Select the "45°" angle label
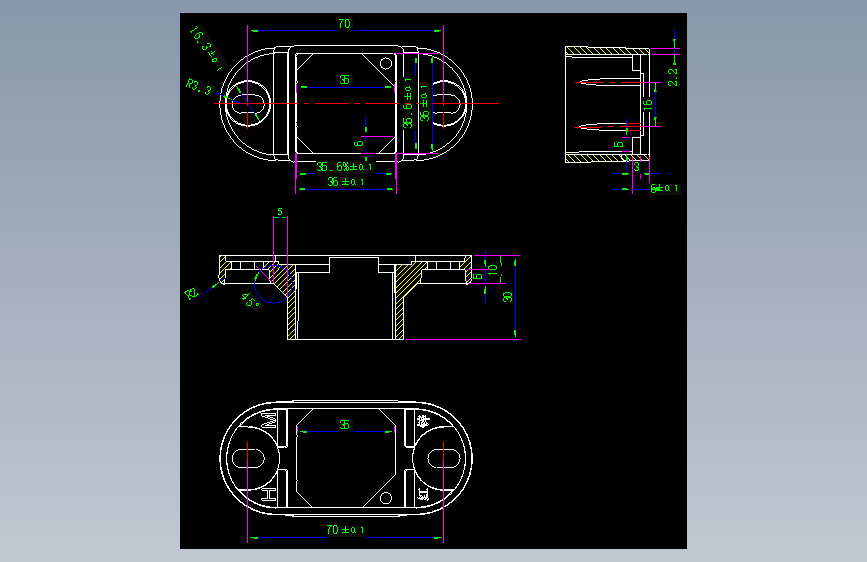 pyautogui.click(x=250, y=301)
